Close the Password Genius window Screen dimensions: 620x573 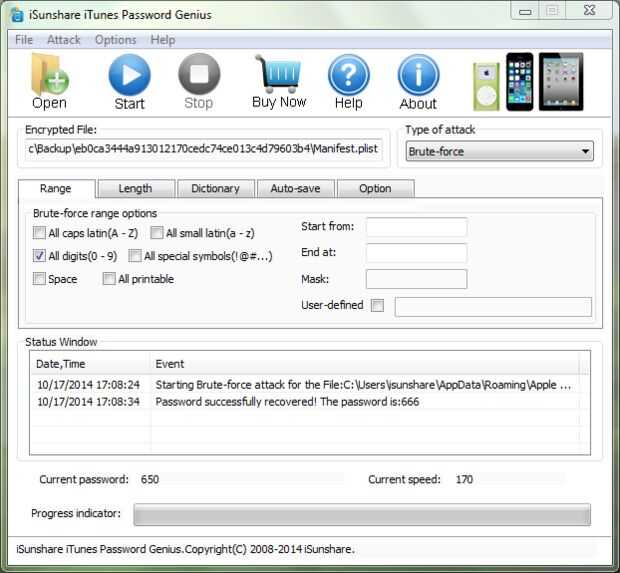coord(589,10)
